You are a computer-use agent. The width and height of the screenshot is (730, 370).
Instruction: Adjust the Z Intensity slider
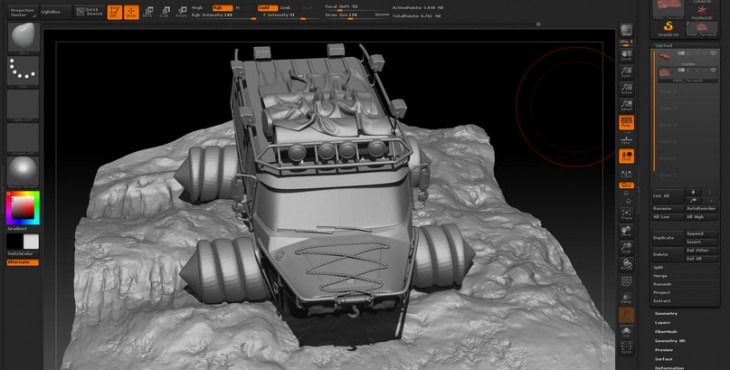click(x=291, y=15)
